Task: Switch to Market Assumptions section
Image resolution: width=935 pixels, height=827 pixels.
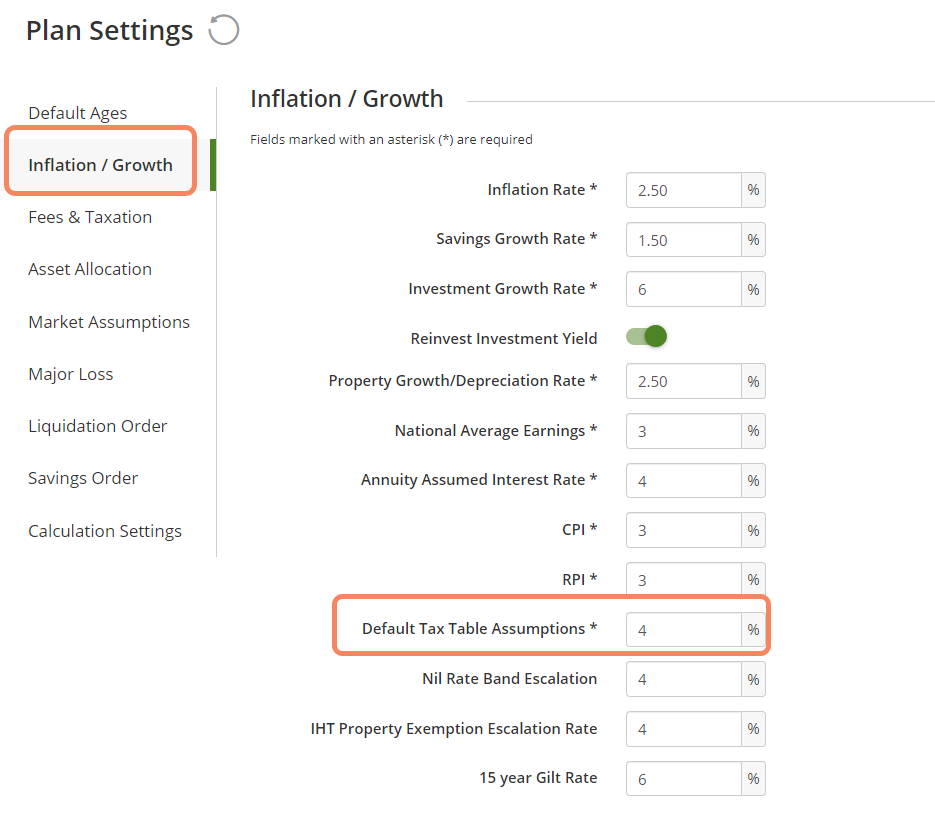Action: [x=109, y=322]
